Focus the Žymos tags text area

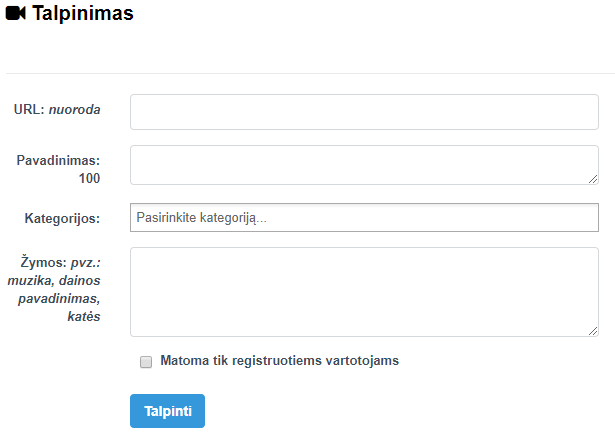click(364, 292)
